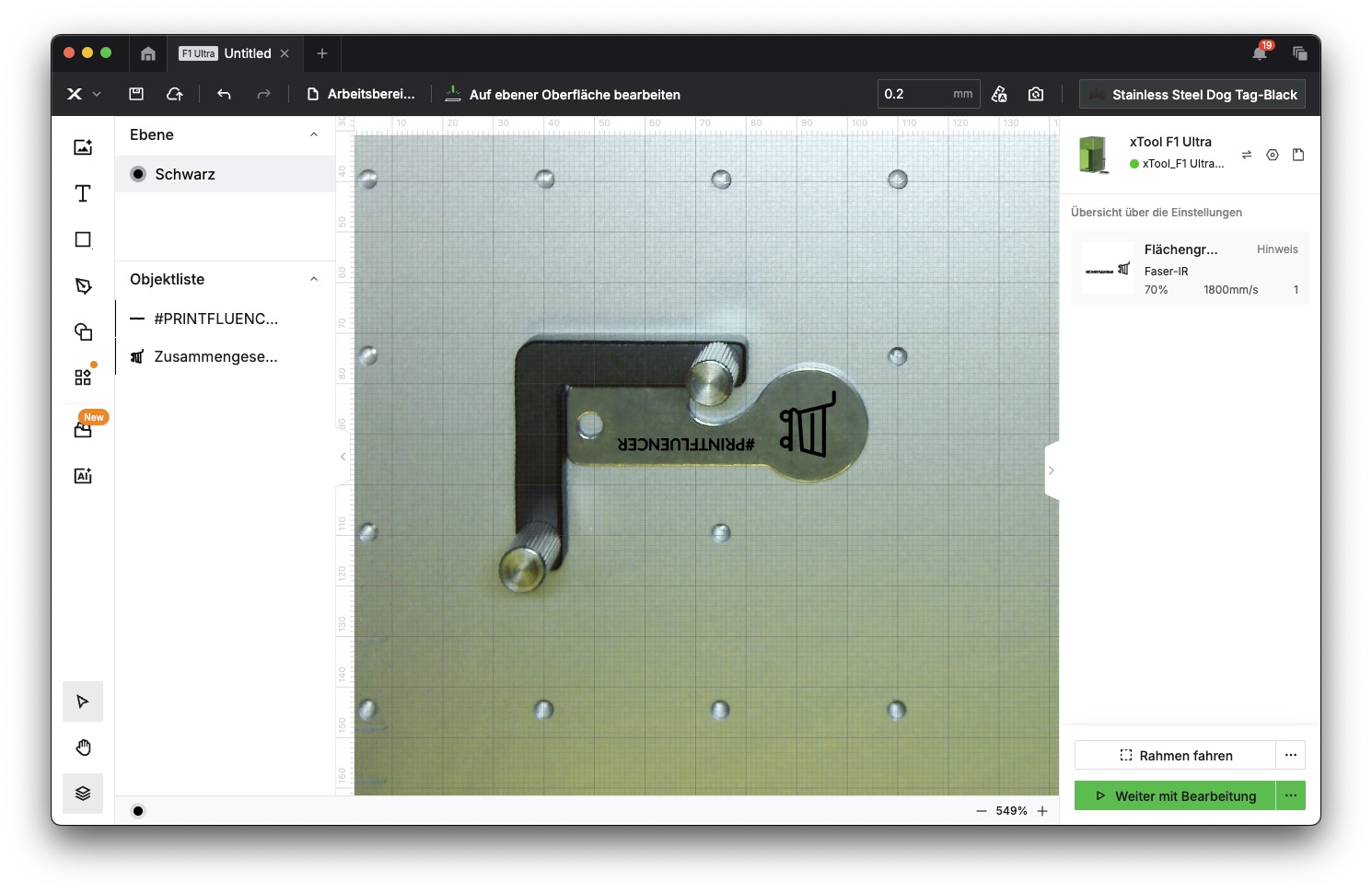Image resolution: width=1372 pixels, height=893 pixels.
Task: Open a new tab with plus
Action: pyautogui.click(x=322, y=53)
